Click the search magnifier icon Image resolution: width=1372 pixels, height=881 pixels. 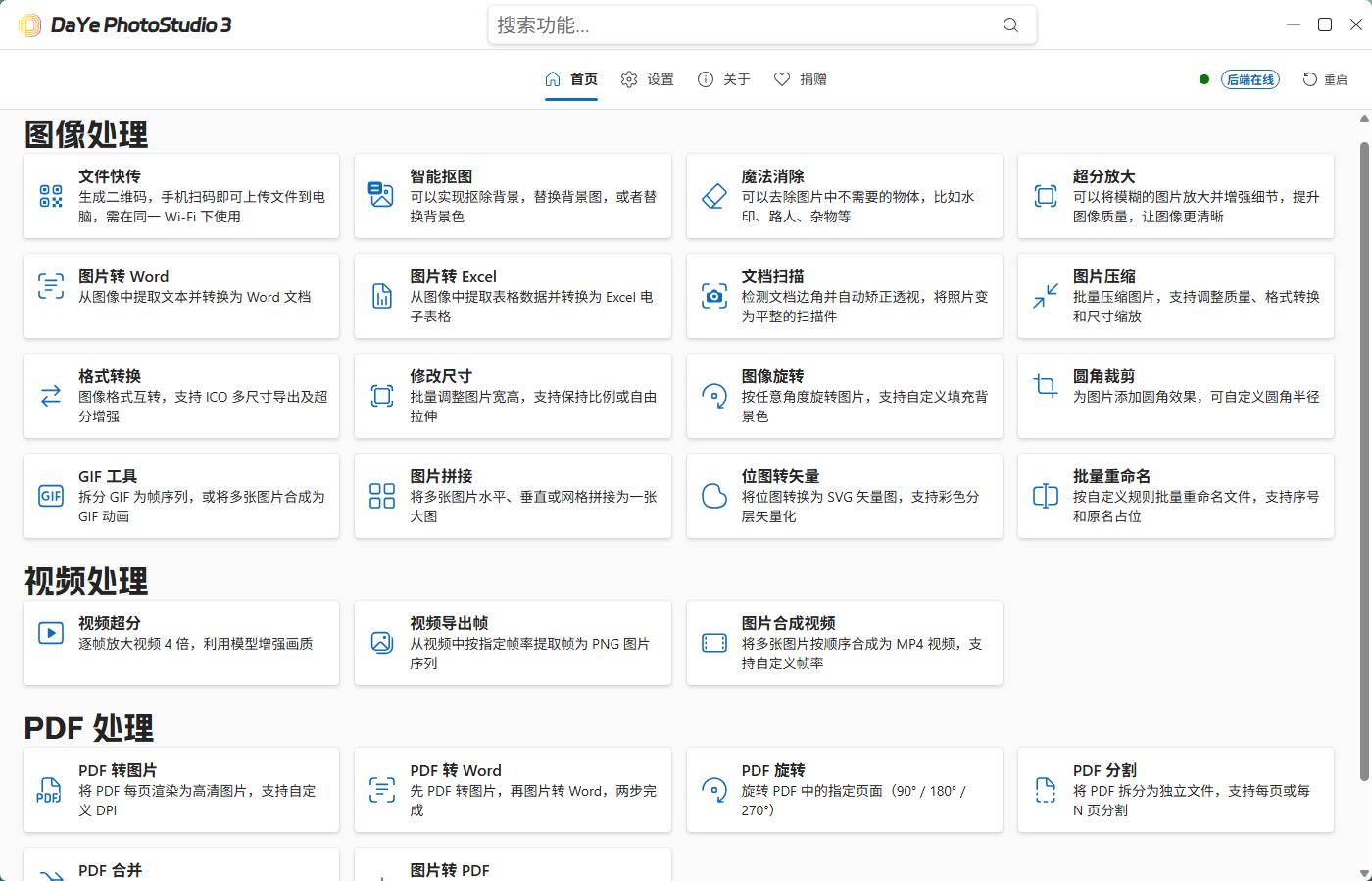point(1010,25)
